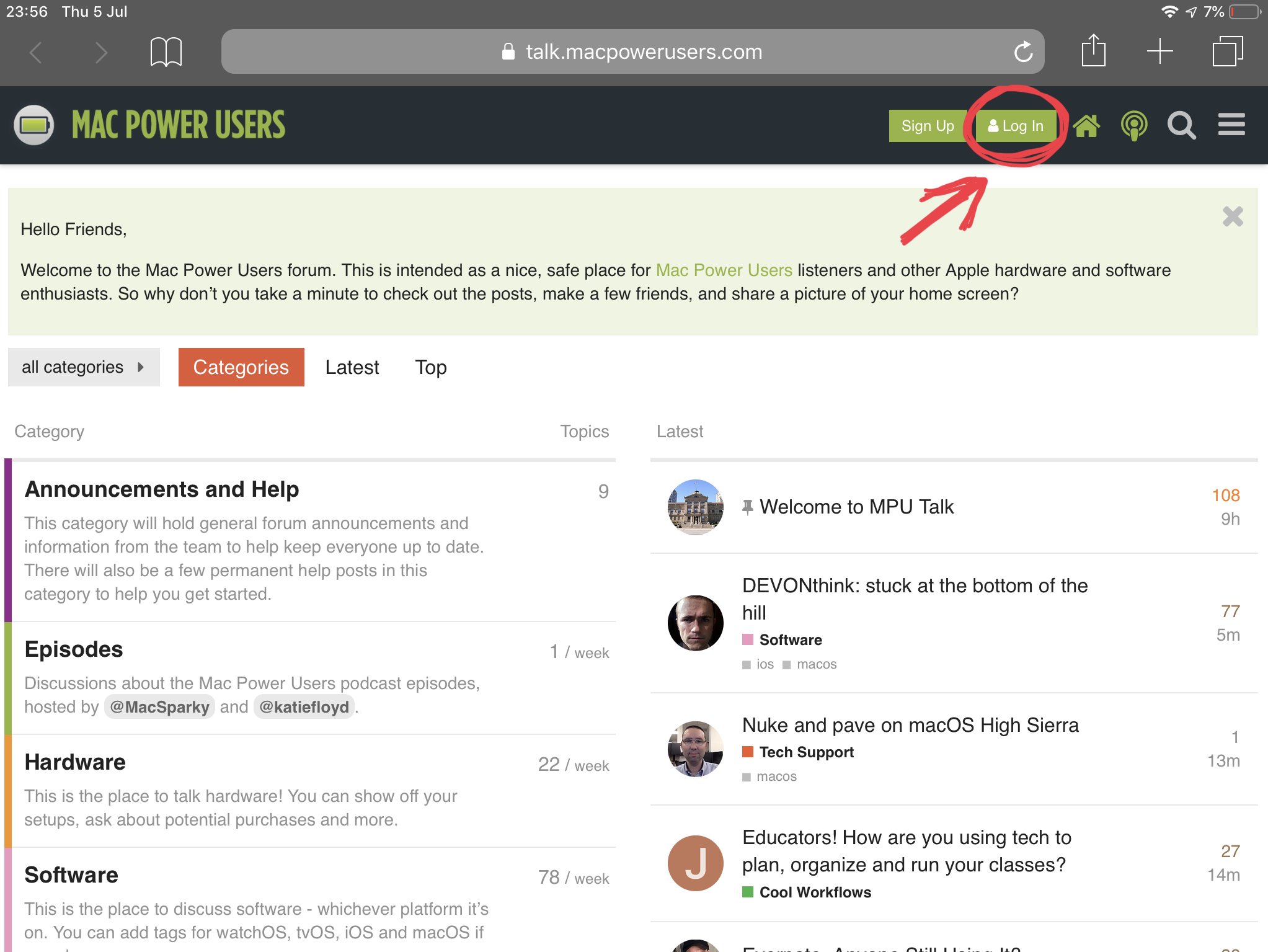Open the Software category heading
This screenshot has width=1268, height=952.
tap(71, 875)
